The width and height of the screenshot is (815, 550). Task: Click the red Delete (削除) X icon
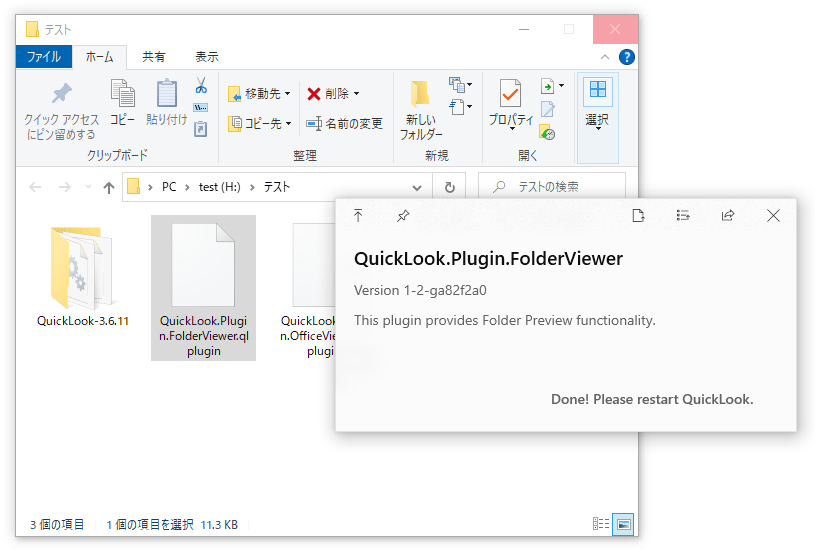(313, 94)
